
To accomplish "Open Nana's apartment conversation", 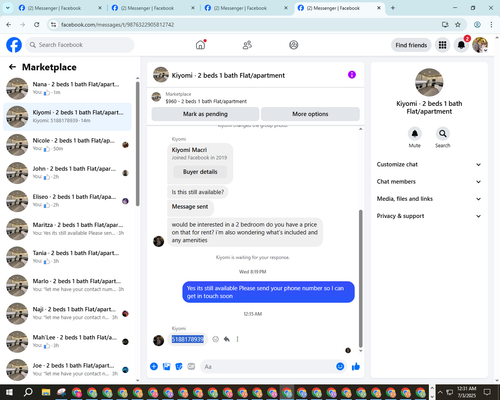I will [67, 88].
